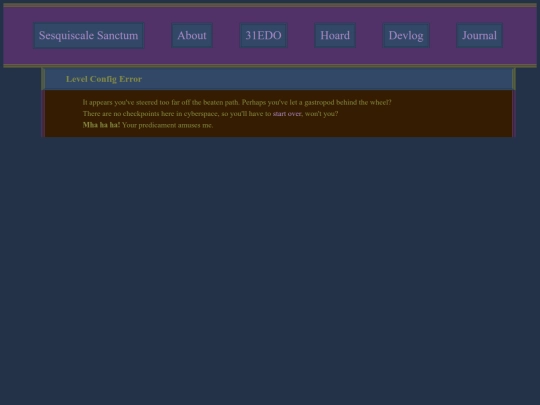
Task: Visit the Hoard page
Action: [335, 35]
